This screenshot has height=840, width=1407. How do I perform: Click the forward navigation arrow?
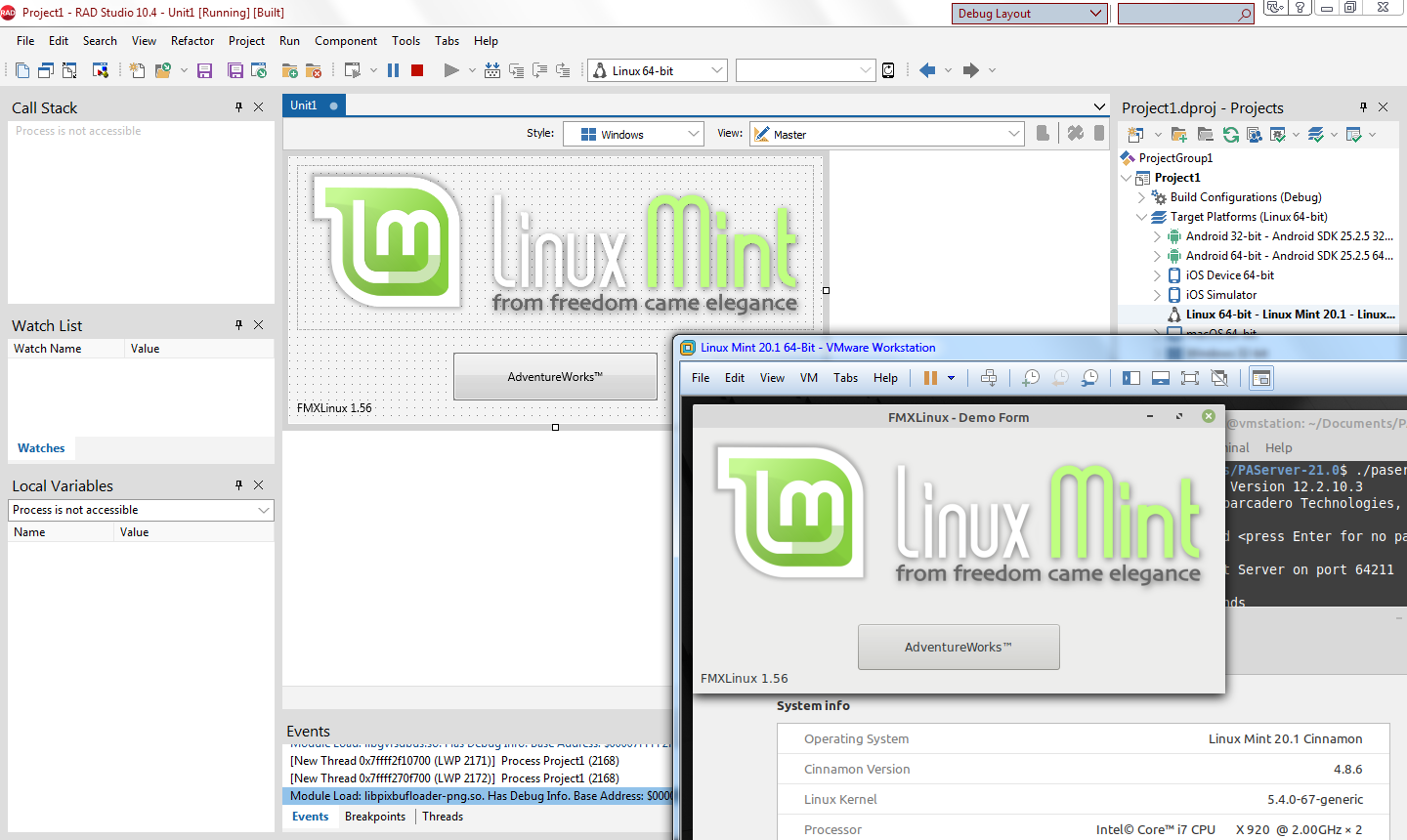(970, 70)
